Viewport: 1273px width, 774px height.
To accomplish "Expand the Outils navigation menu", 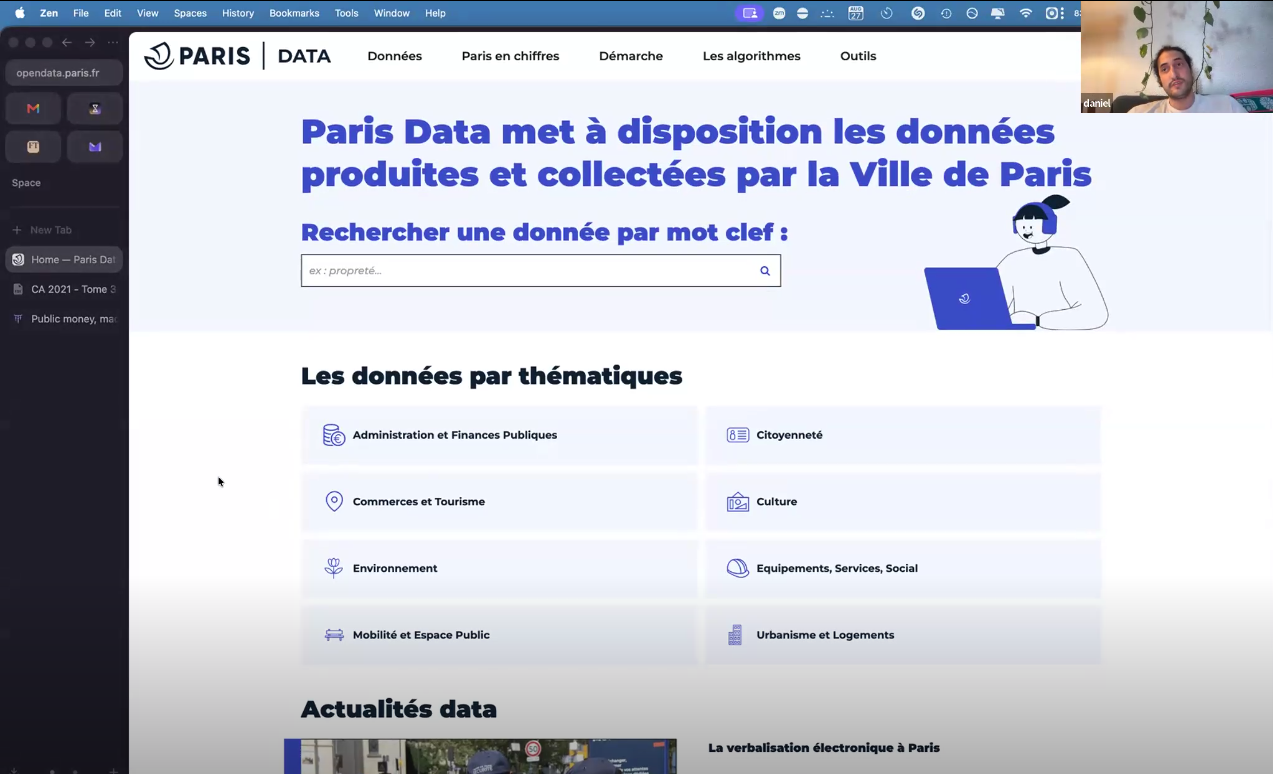I will pos(858,56).
